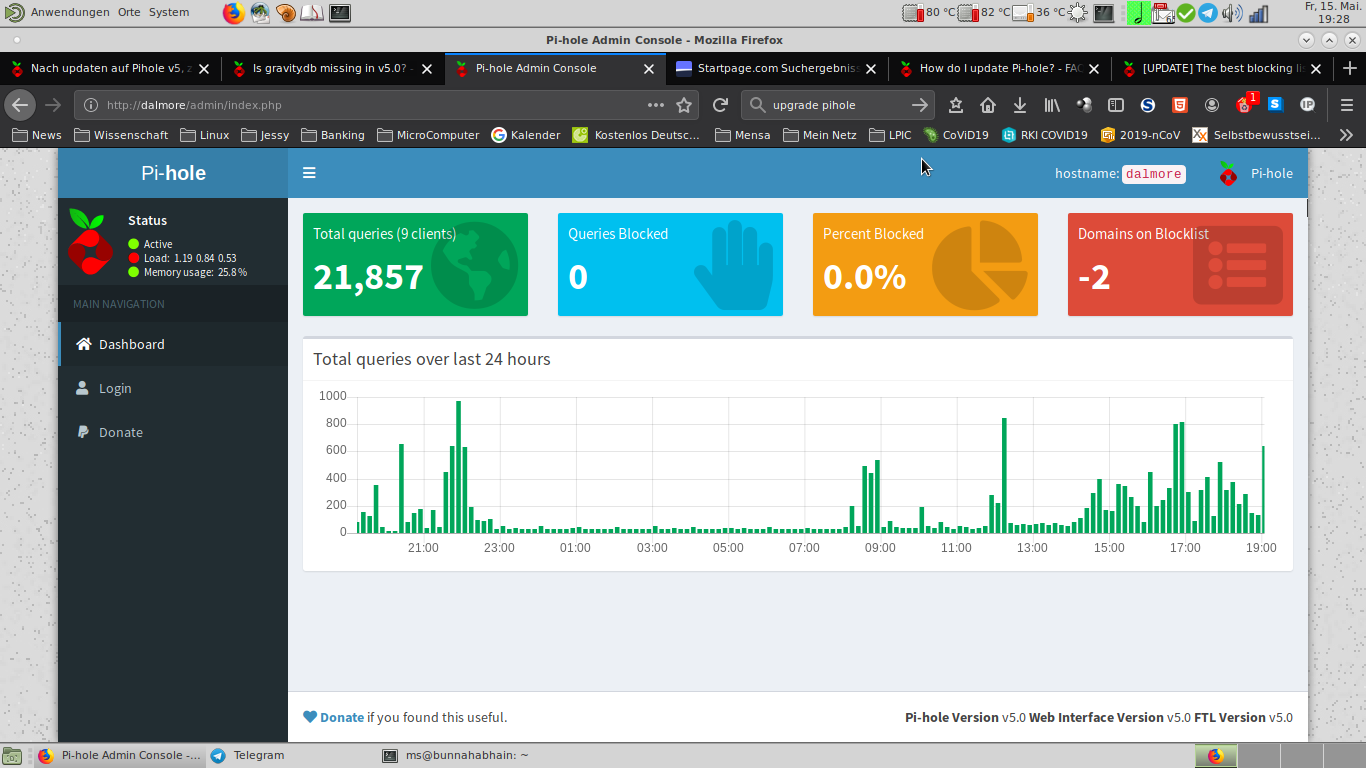Close the Pi-hole Admin Console tab
The width and height of the screenshot is (1366, 768).
(x=648, y=69)
